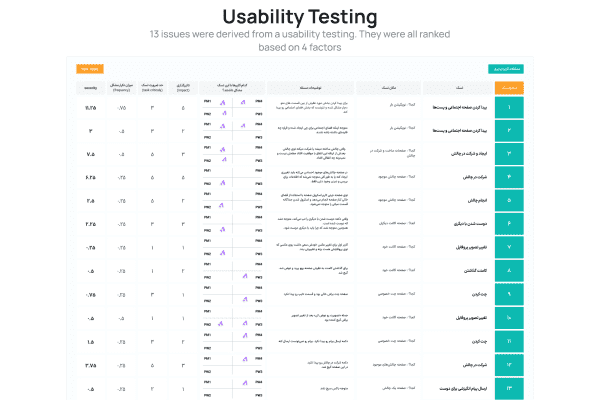The image size is (600, 400).
Task: Open the teal number cell for issue 10
Action: click(x=509, y=318)
